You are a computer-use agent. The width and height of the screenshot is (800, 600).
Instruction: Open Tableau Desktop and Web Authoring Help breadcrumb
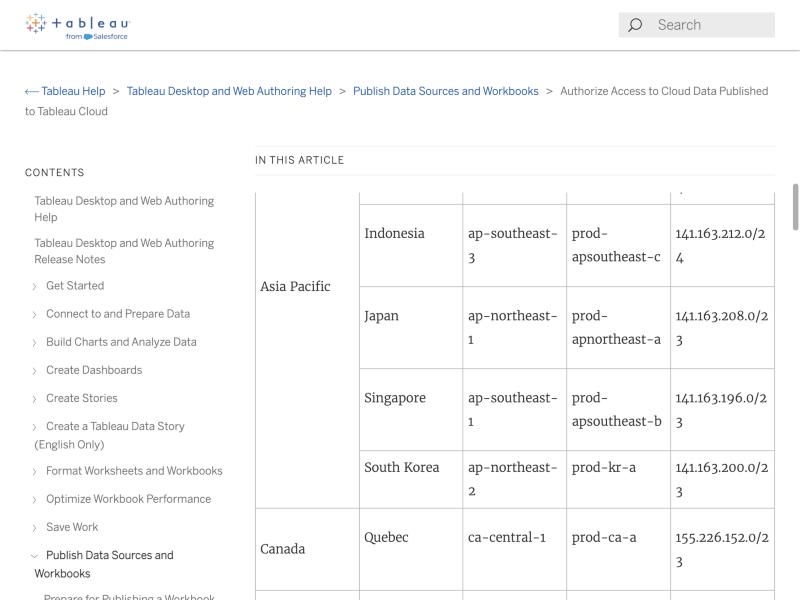229,91
